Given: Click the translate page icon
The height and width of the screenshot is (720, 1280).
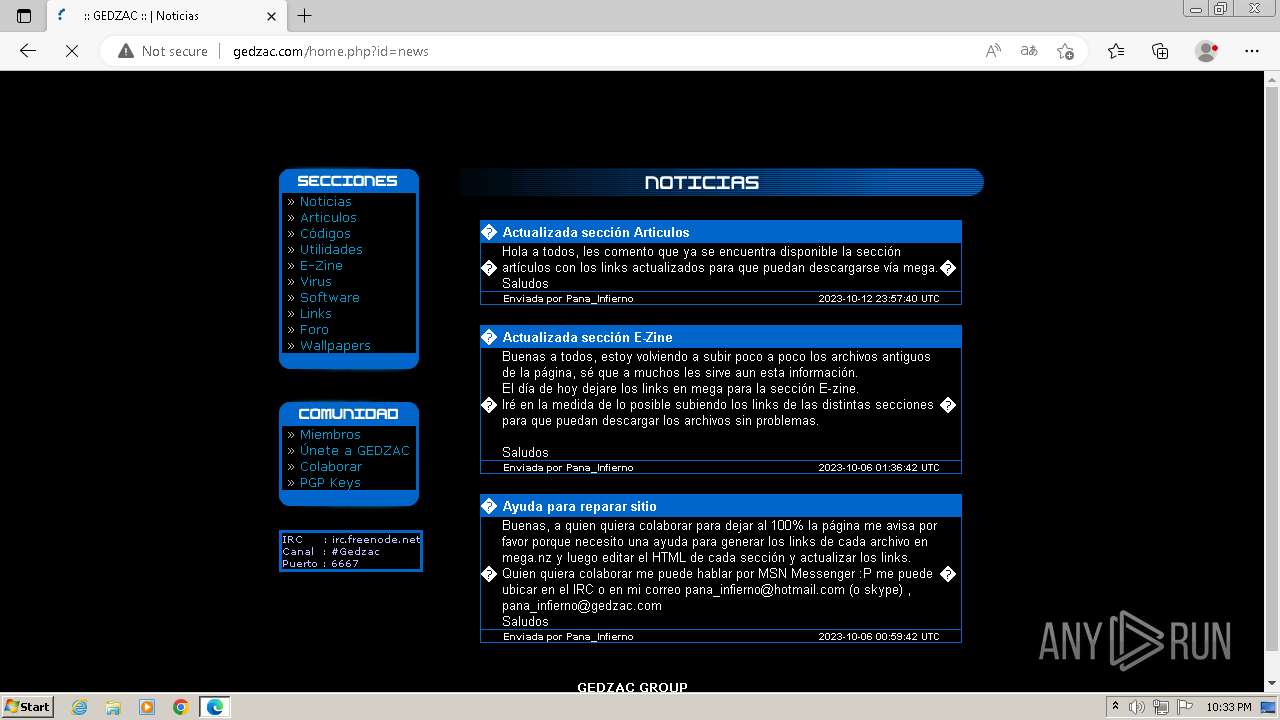Looking at the screenshot, I should point(1029,51).
